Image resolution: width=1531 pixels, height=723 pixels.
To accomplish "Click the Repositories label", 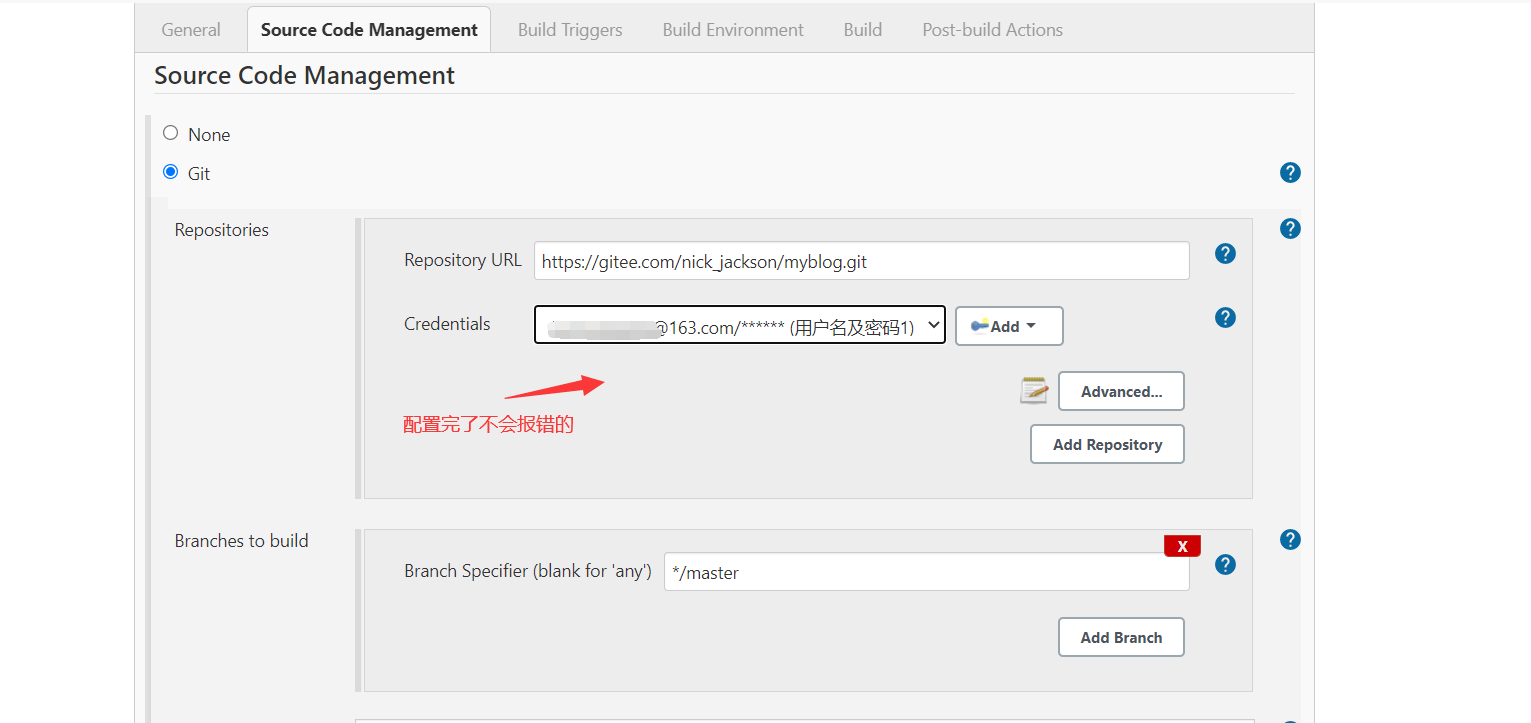I will [222, 230].
